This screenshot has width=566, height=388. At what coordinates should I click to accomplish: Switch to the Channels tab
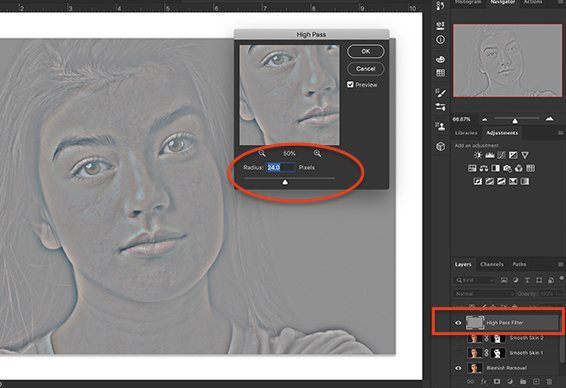[492, 264]
